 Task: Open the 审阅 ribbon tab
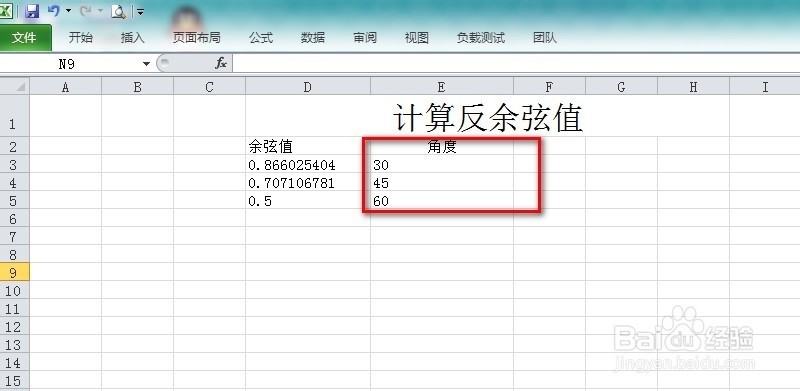pyautogui.click(x=365, y=38)
